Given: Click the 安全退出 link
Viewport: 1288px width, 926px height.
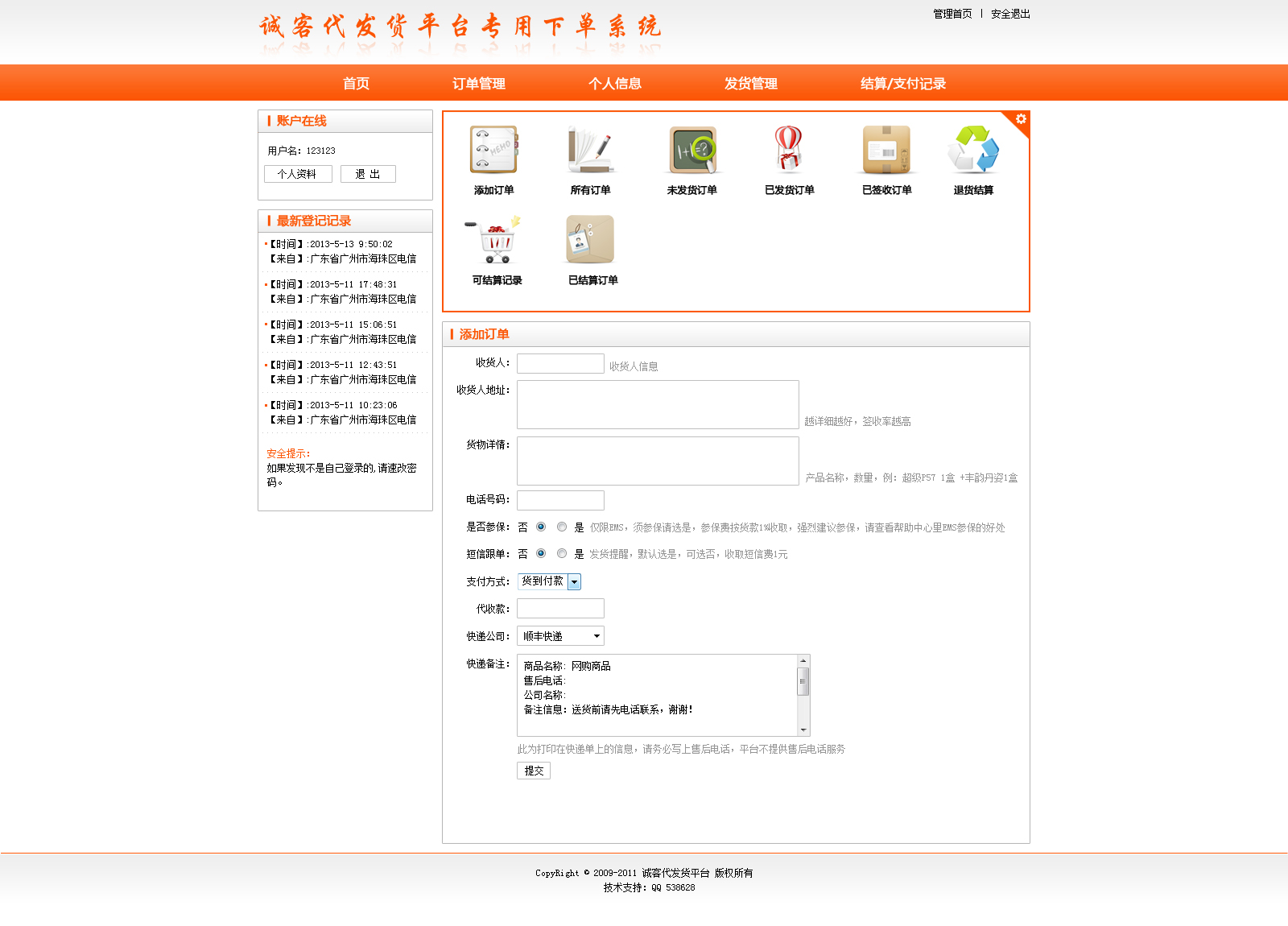Looking at the screenshot, I should pos(1009,14).
